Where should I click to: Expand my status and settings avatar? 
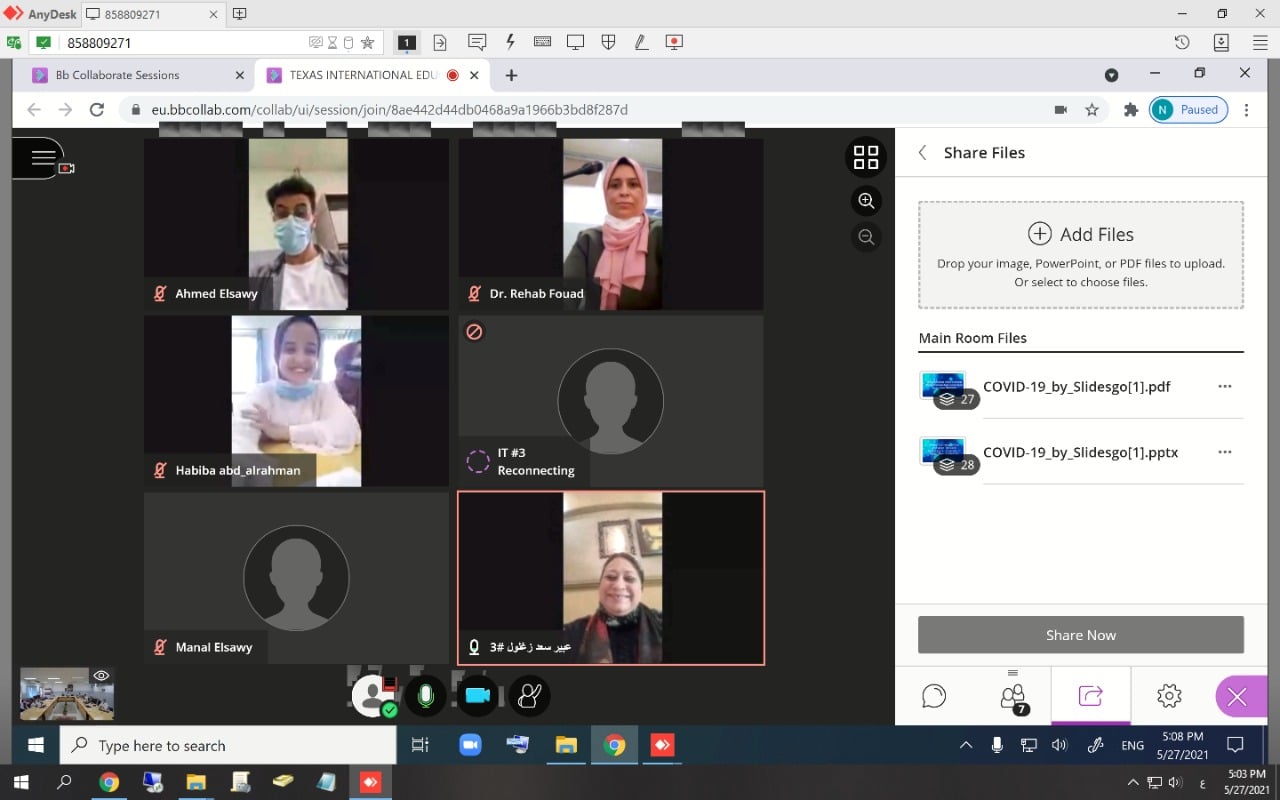click(x=373, y=695)
